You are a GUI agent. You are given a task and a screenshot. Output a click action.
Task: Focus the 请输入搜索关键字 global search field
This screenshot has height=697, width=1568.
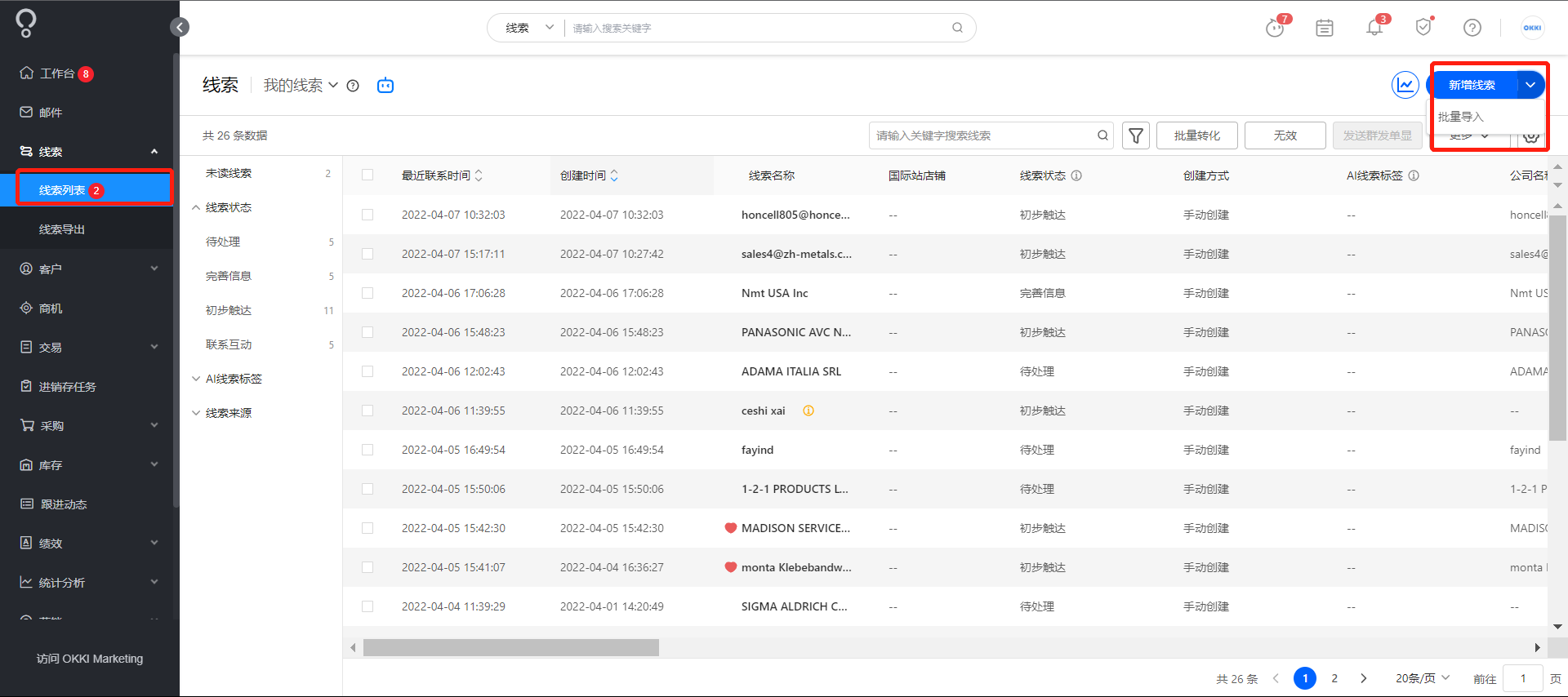[759, 28]
